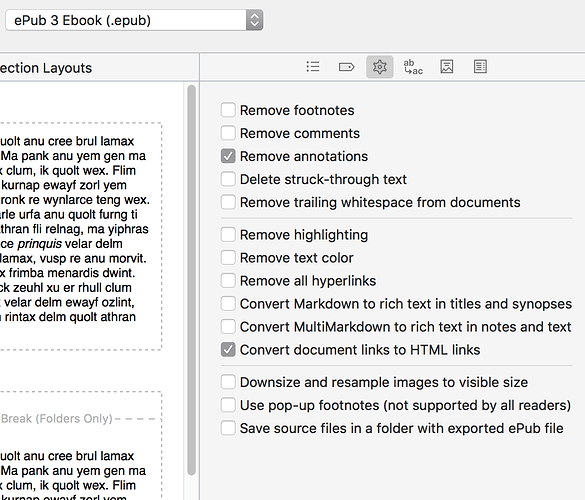Check Delete struck-through text

click(x=228, y=179)
